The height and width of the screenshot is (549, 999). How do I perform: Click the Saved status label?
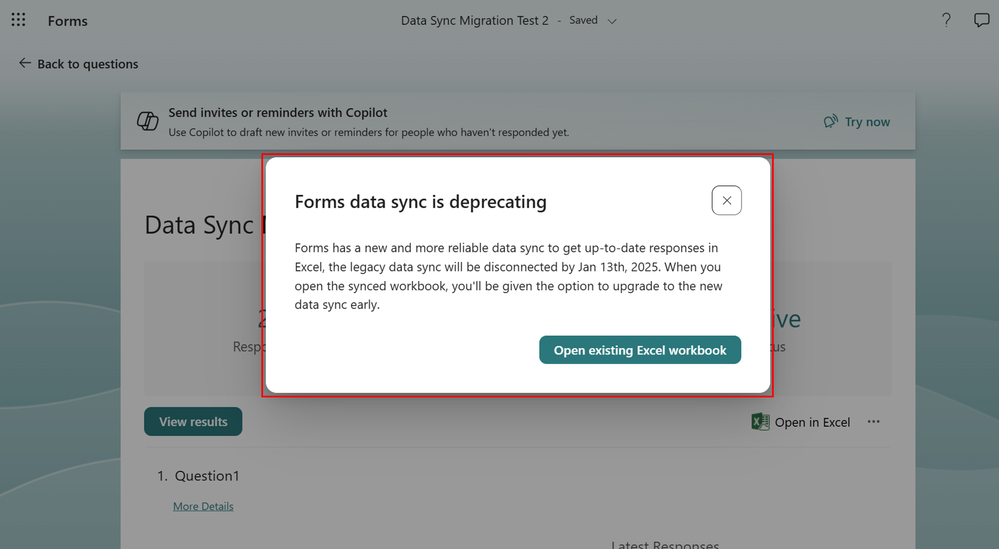pos(583,20)
